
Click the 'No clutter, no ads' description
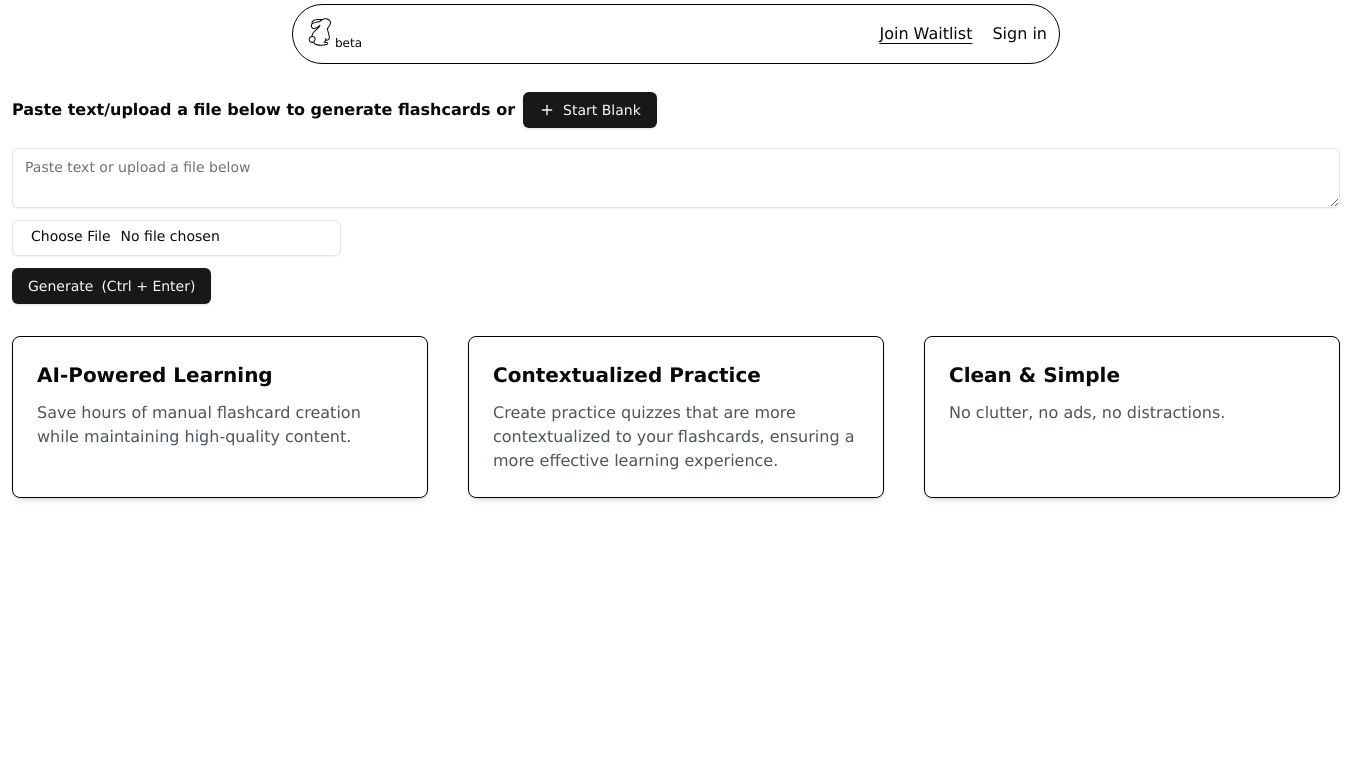pyautogui.click(x=1086, y=413)
